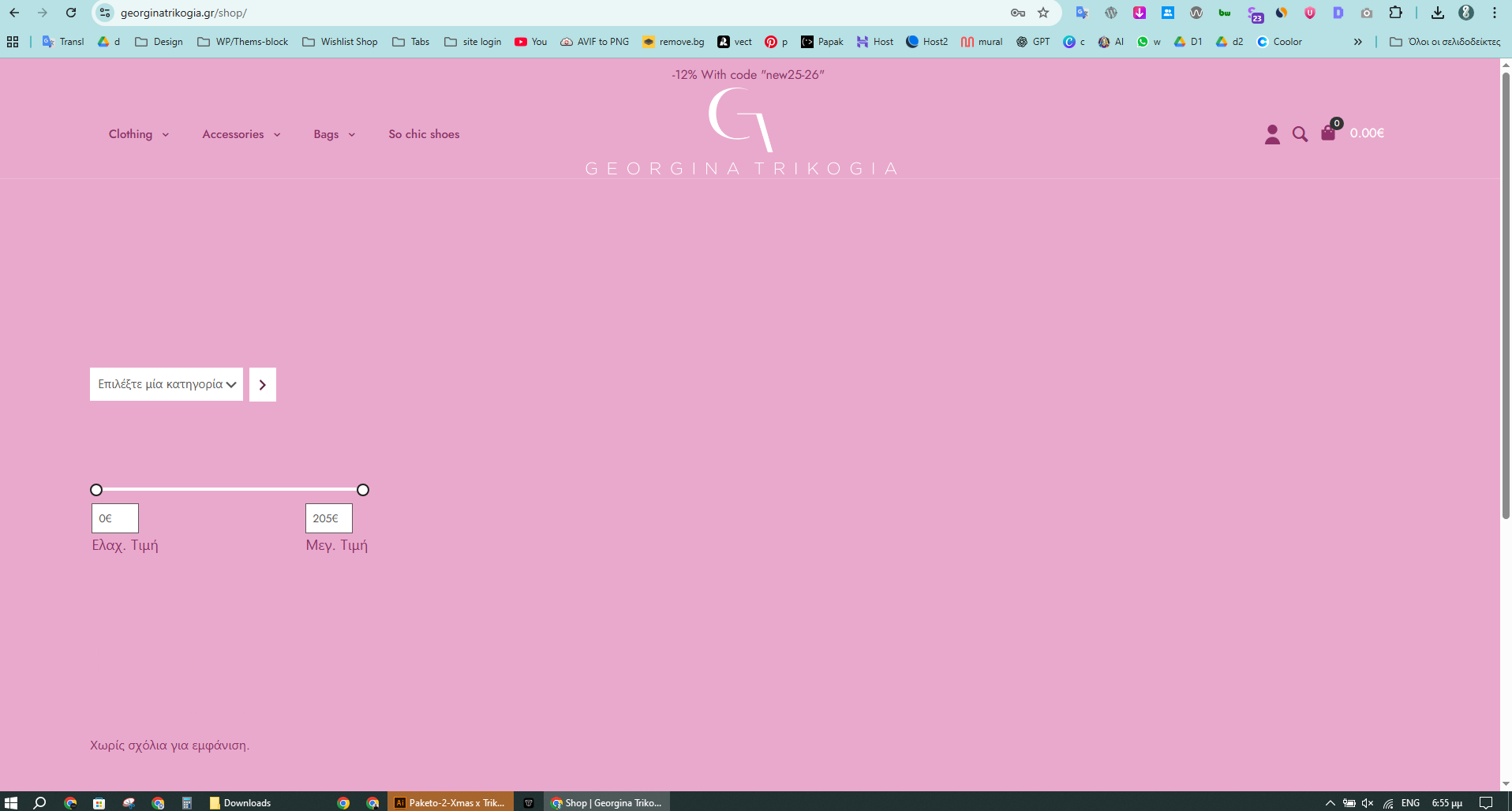1512x811 pixels.
Task: Reload the page with refresh icon
Action: coord(71,13)
